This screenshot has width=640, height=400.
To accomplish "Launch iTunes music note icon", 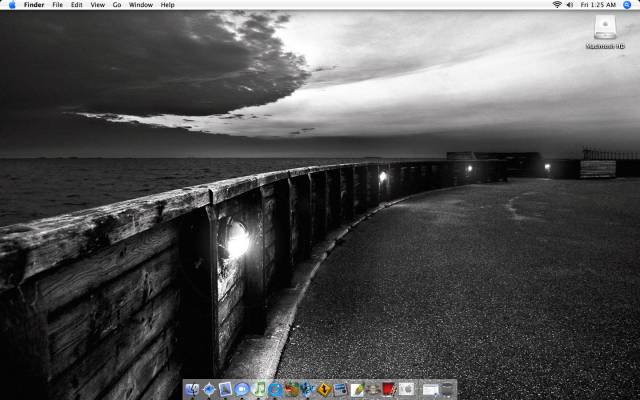I will click(x=258, y=390).
